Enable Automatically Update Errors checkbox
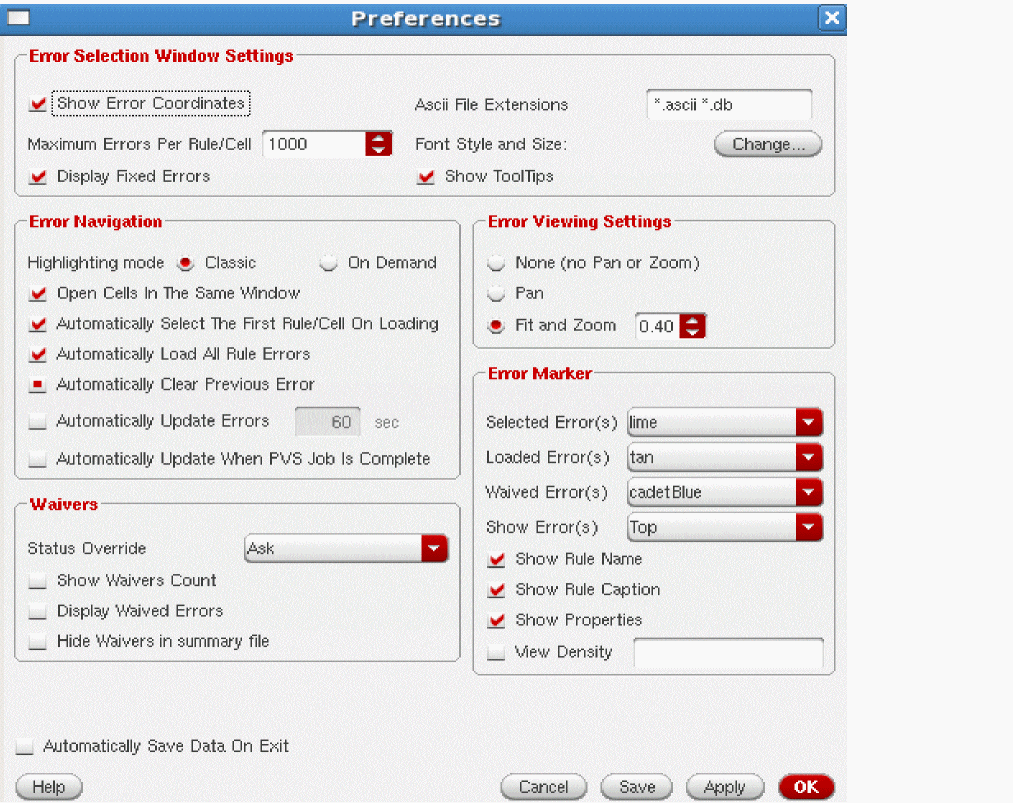The image size is (1013, 803). [x=38, y=422]
